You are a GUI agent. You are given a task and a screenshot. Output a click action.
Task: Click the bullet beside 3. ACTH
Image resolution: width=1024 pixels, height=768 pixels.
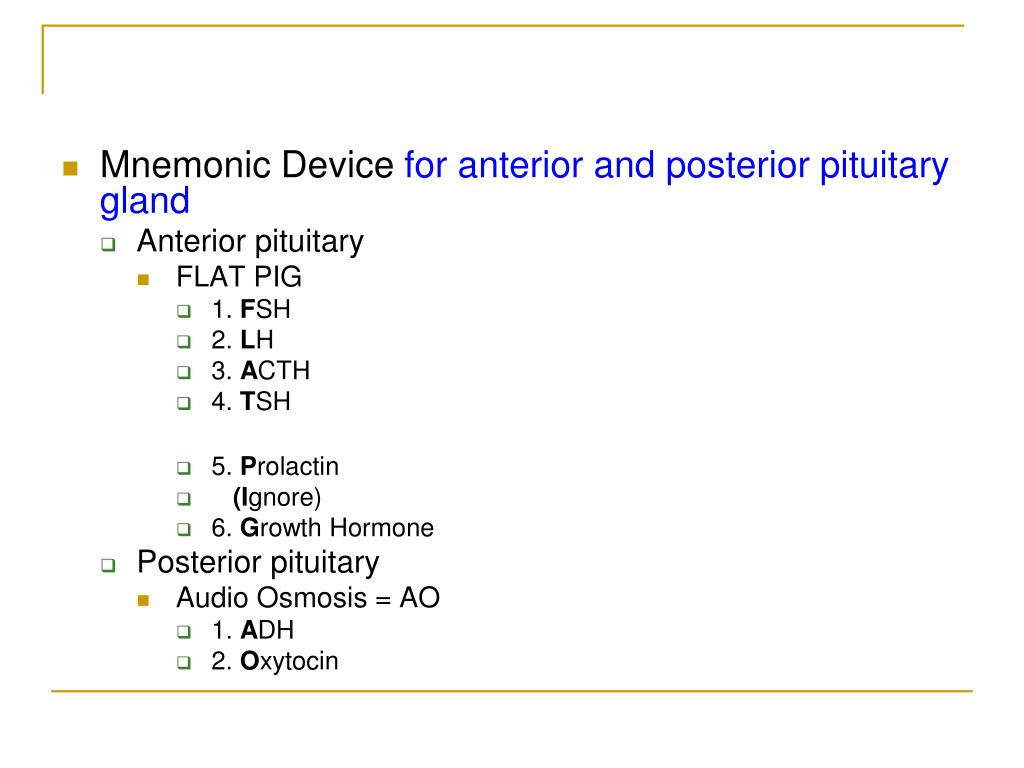click(x=184, y=372)
